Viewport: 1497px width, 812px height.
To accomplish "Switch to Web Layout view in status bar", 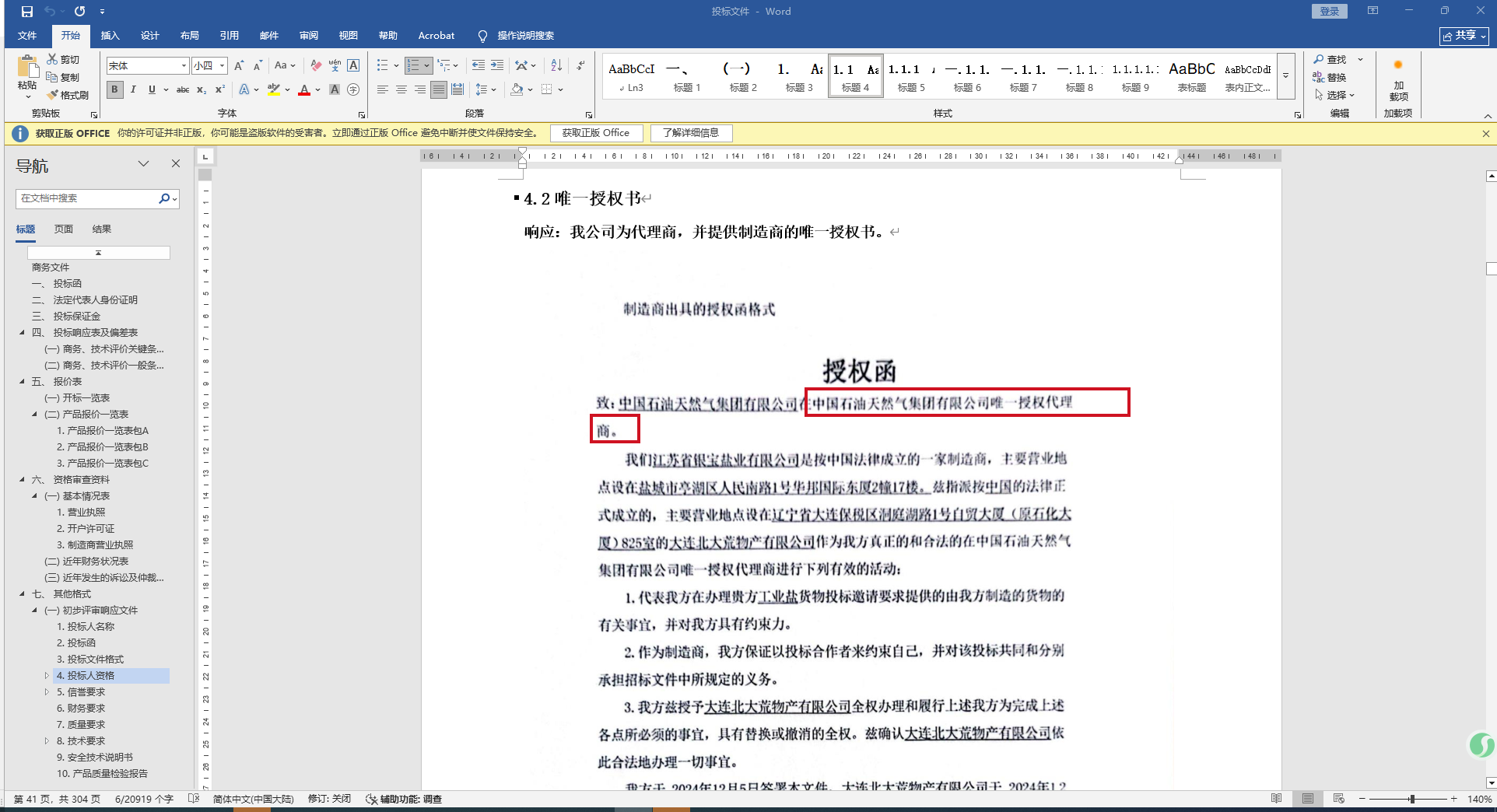I will [x=1339, y=799].
